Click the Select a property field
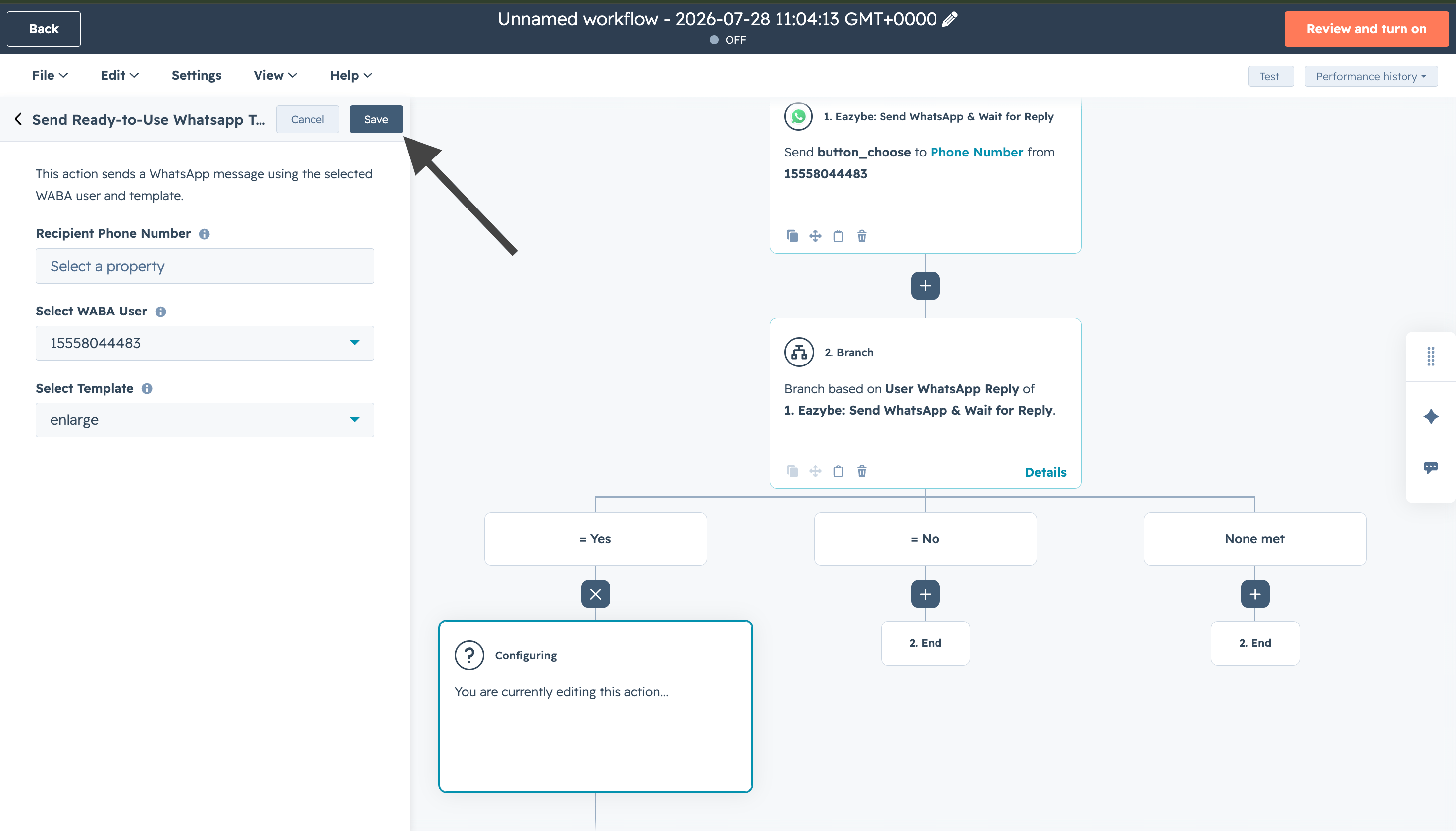 pyautogui.click(x=205, y=266)
